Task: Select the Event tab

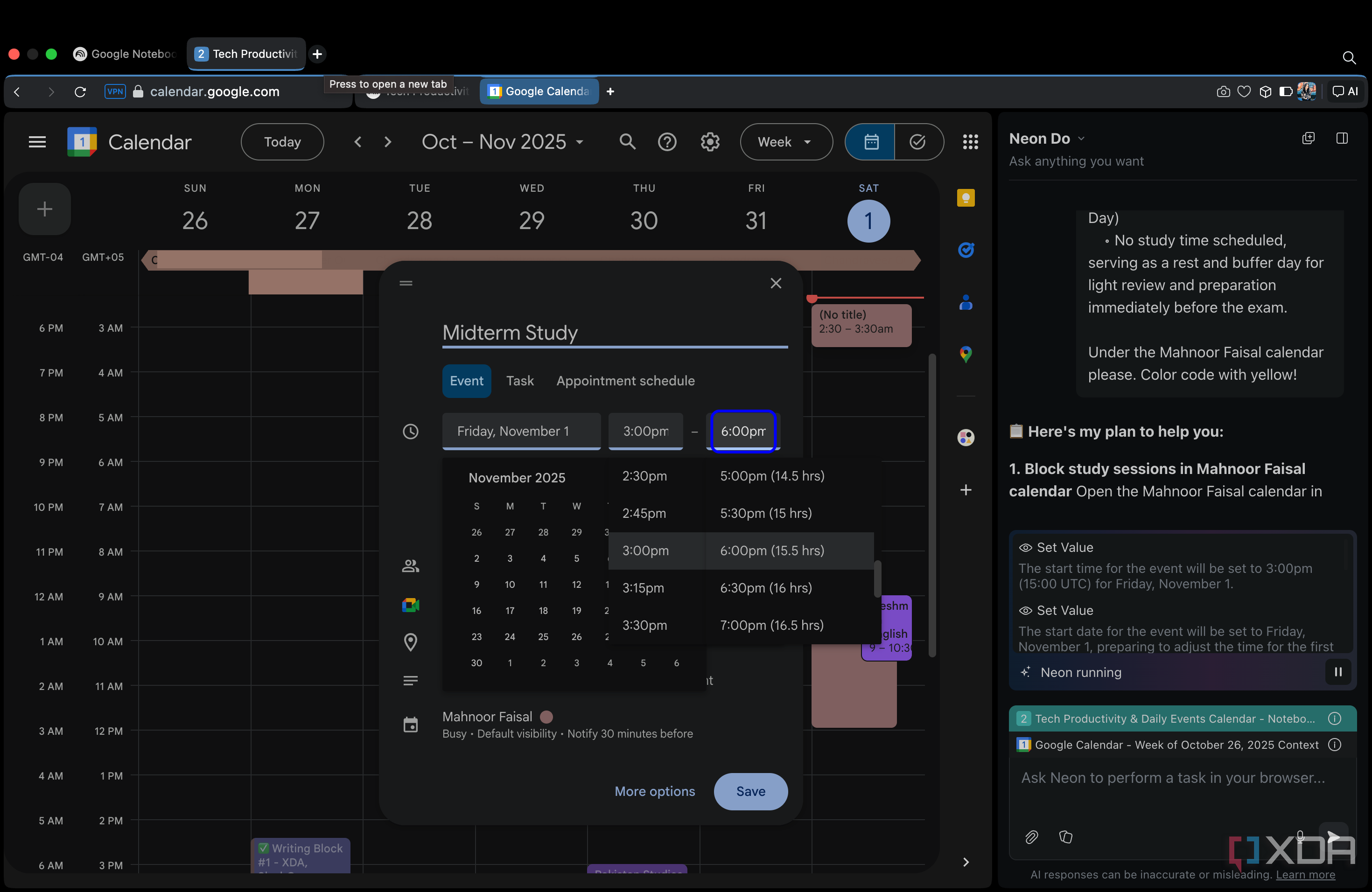Action: (x=466, y=381)
